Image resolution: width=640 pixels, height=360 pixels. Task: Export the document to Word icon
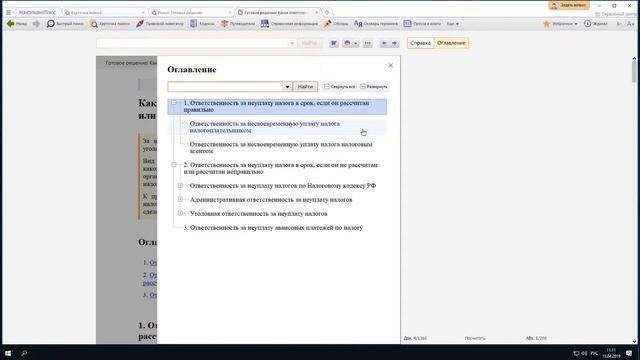click(x=333, y=43)
